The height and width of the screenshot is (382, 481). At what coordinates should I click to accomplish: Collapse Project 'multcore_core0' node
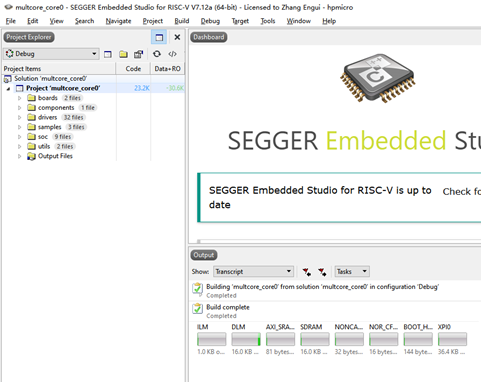[x=8, y=88]
